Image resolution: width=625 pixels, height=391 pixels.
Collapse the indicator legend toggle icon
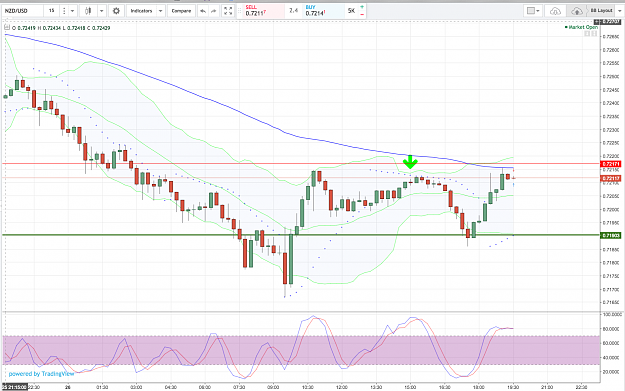coord(7,28)
